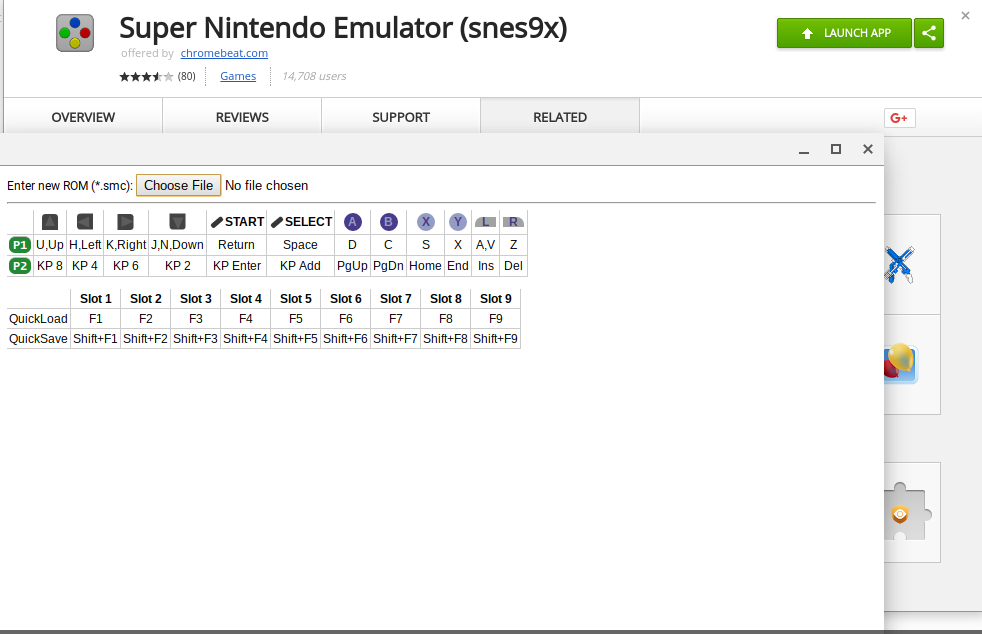Switch to the REVIEWS tab

242,117
